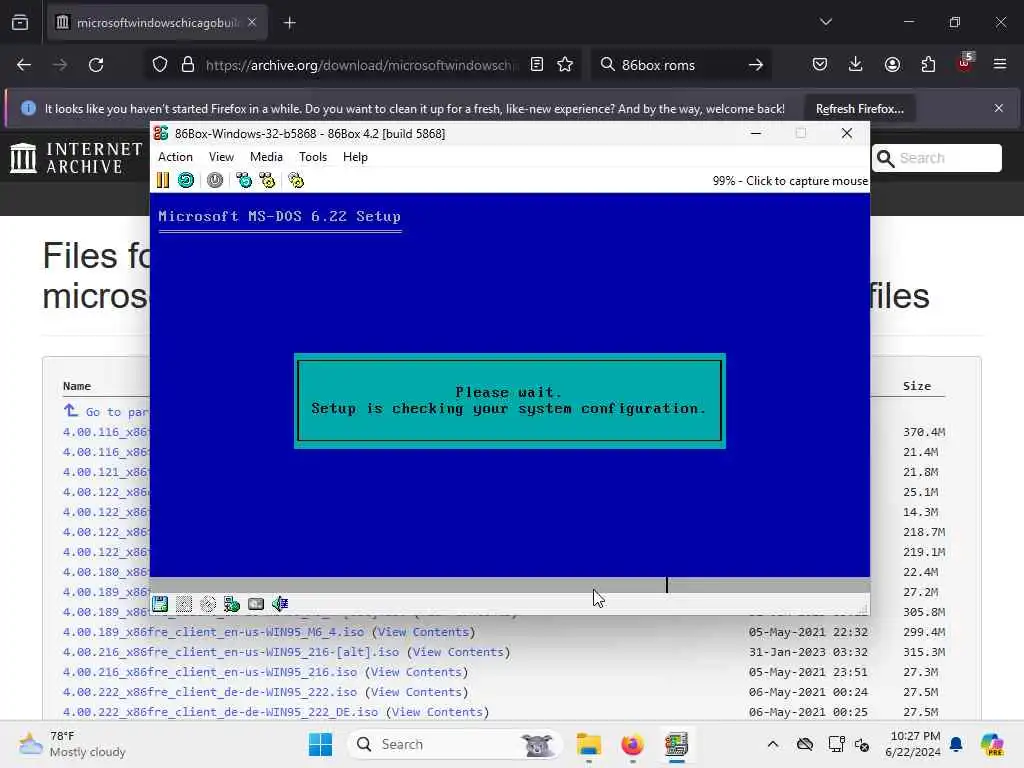1024x768 pixels.
Task: View Contents of WIN95_216-[alt].iso
Action: 458,652
